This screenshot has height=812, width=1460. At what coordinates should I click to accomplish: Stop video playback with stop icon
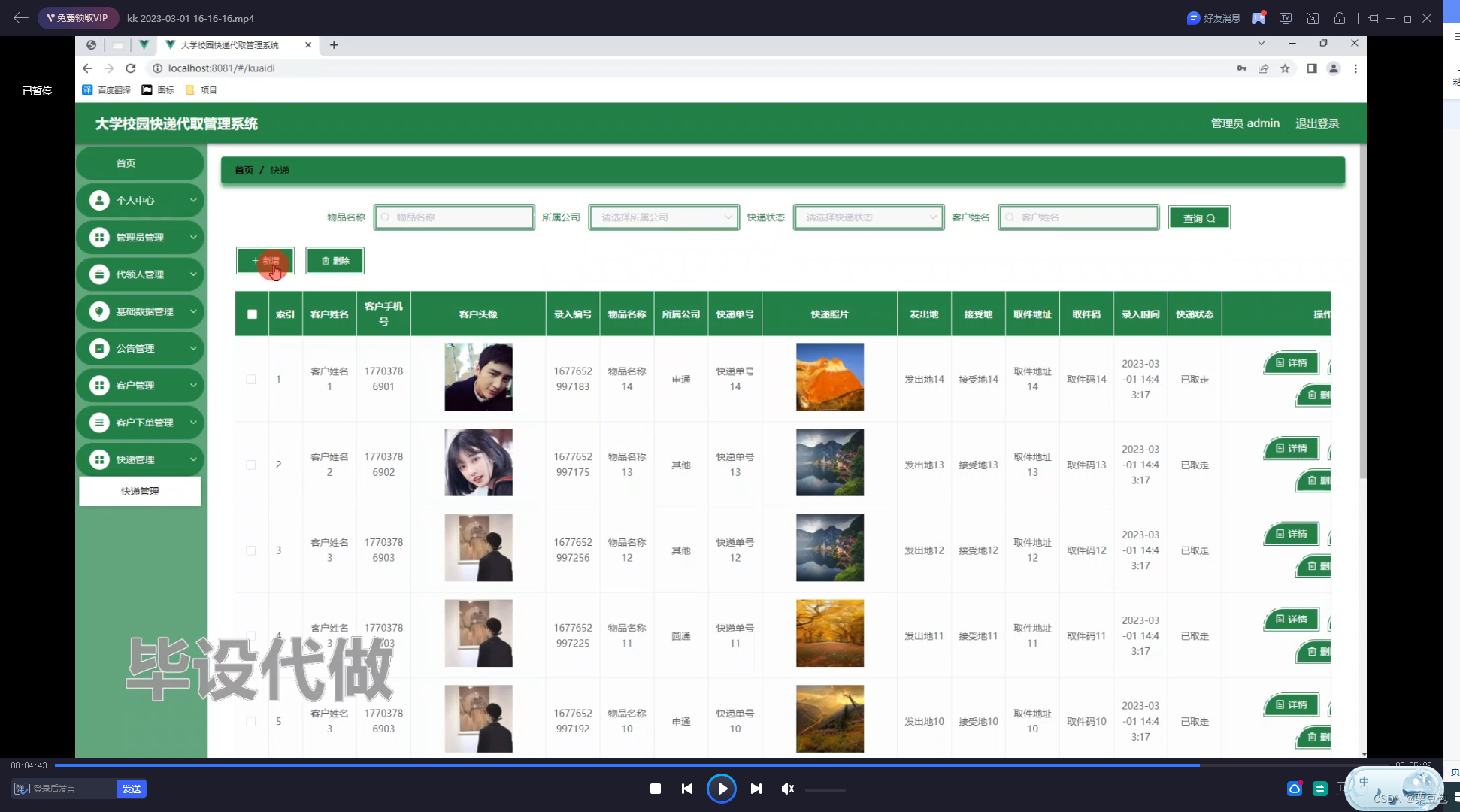coord(656,789)
